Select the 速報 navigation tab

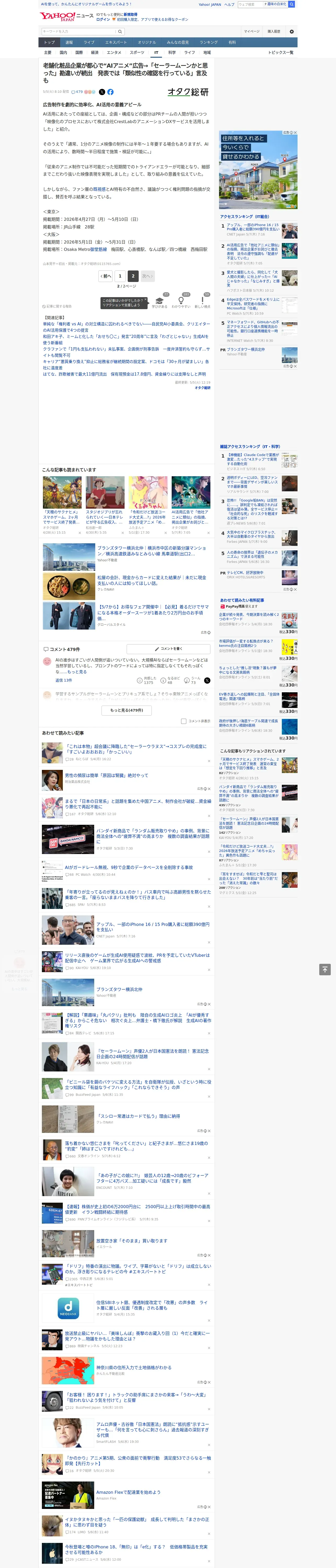69,43
